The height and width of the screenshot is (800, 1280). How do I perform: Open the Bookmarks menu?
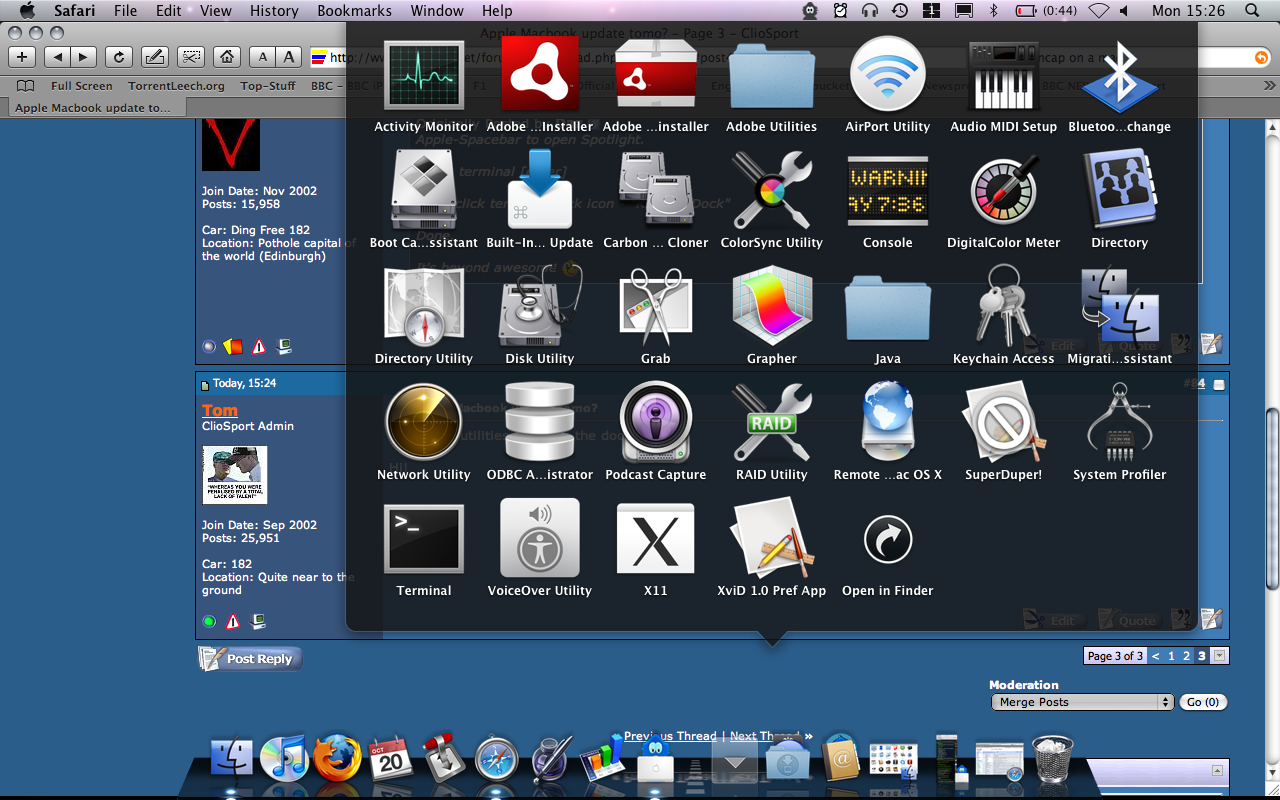354,11
